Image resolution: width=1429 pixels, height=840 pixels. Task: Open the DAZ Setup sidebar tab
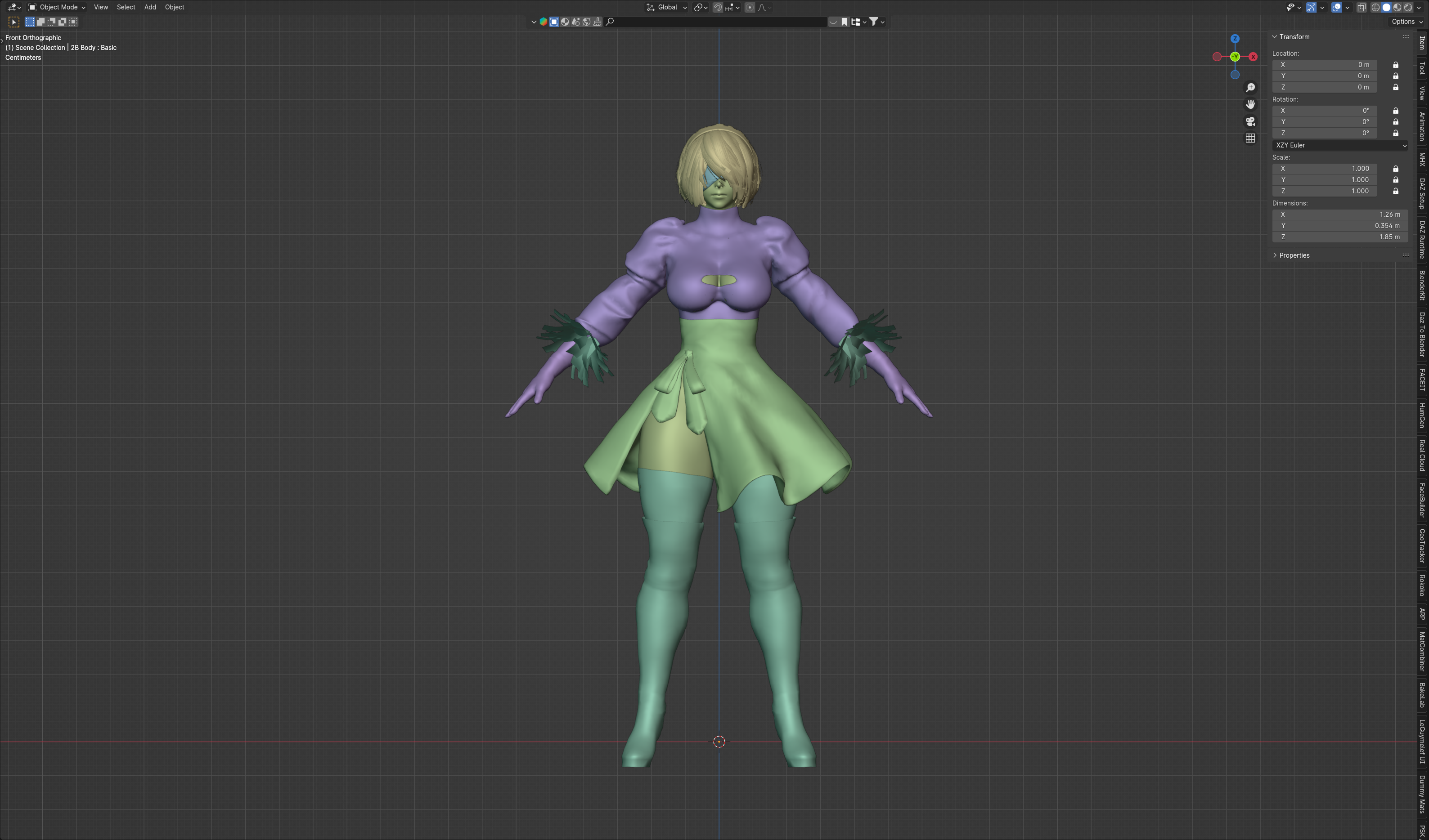(1422, 194)
